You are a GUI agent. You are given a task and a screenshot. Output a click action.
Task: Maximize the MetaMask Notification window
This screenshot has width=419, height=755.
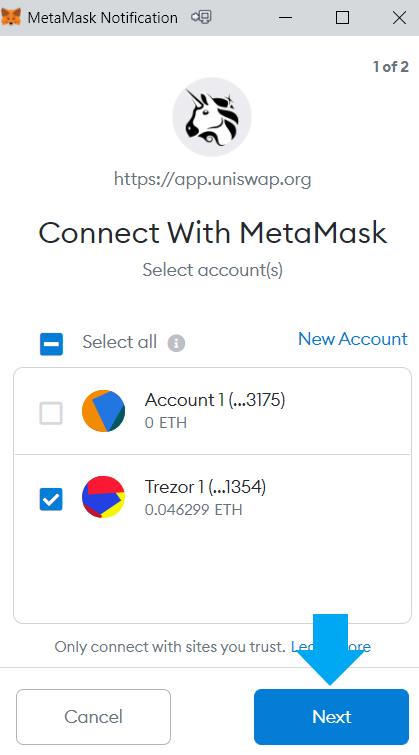(x=342, y=18)
